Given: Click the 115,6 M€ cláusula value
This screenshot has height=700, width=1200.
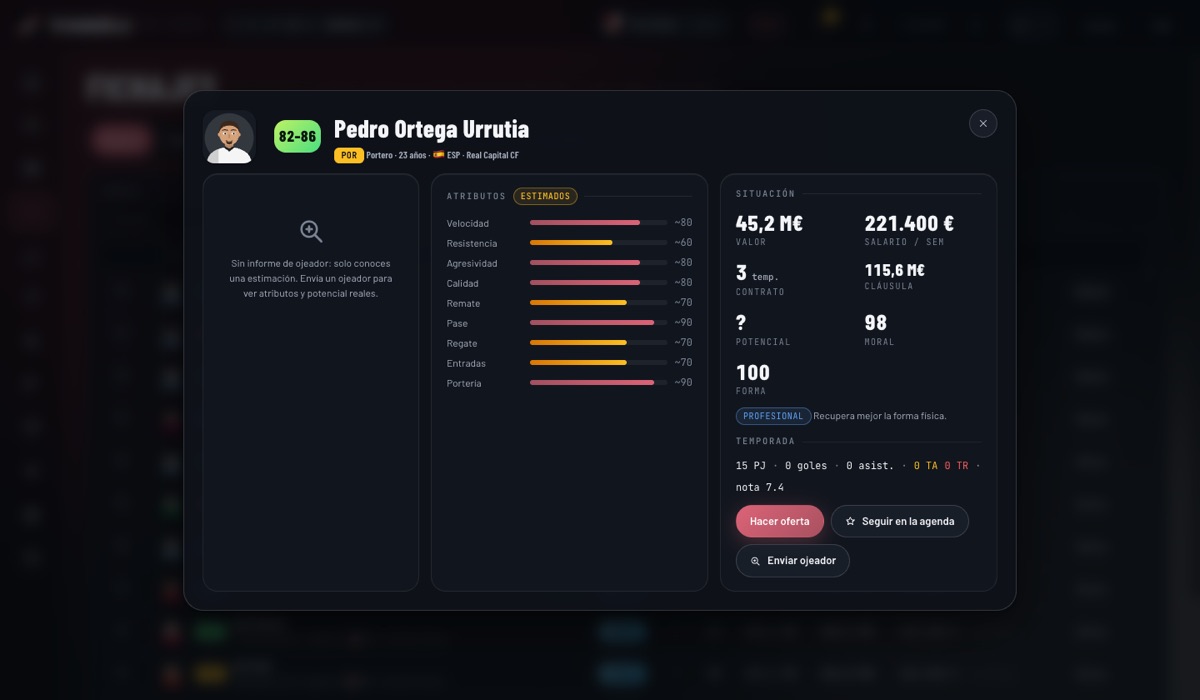Looking at the screenshot, I should pyautogui.click(x=895, y=270).
